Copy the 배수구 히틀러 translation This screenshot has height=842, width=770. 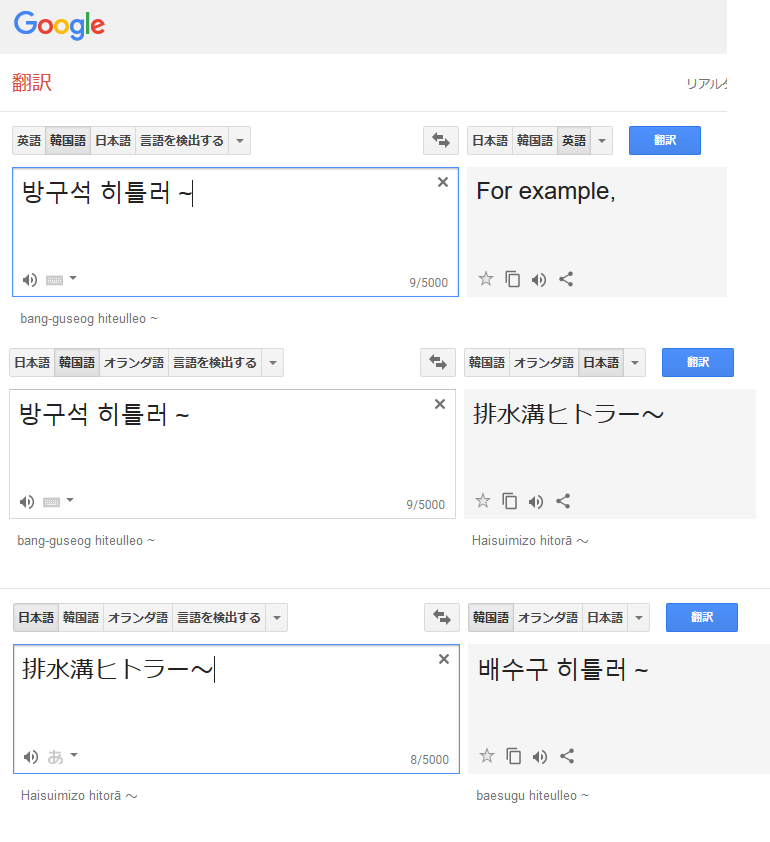pyautogui.click(x=513, y=756)
